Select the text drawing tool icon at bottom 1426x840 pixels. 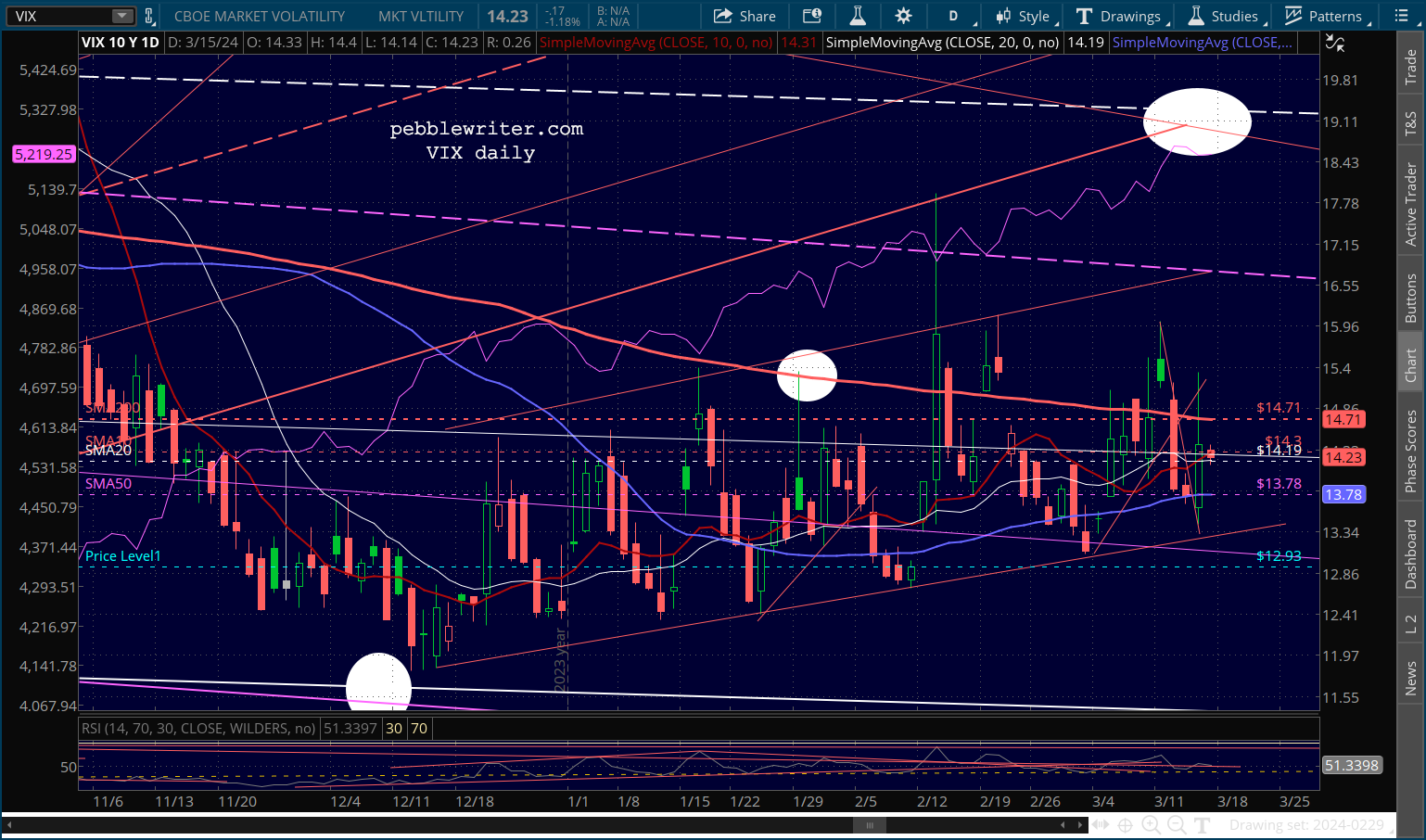pyautogui.click(x=1202, y=825)
